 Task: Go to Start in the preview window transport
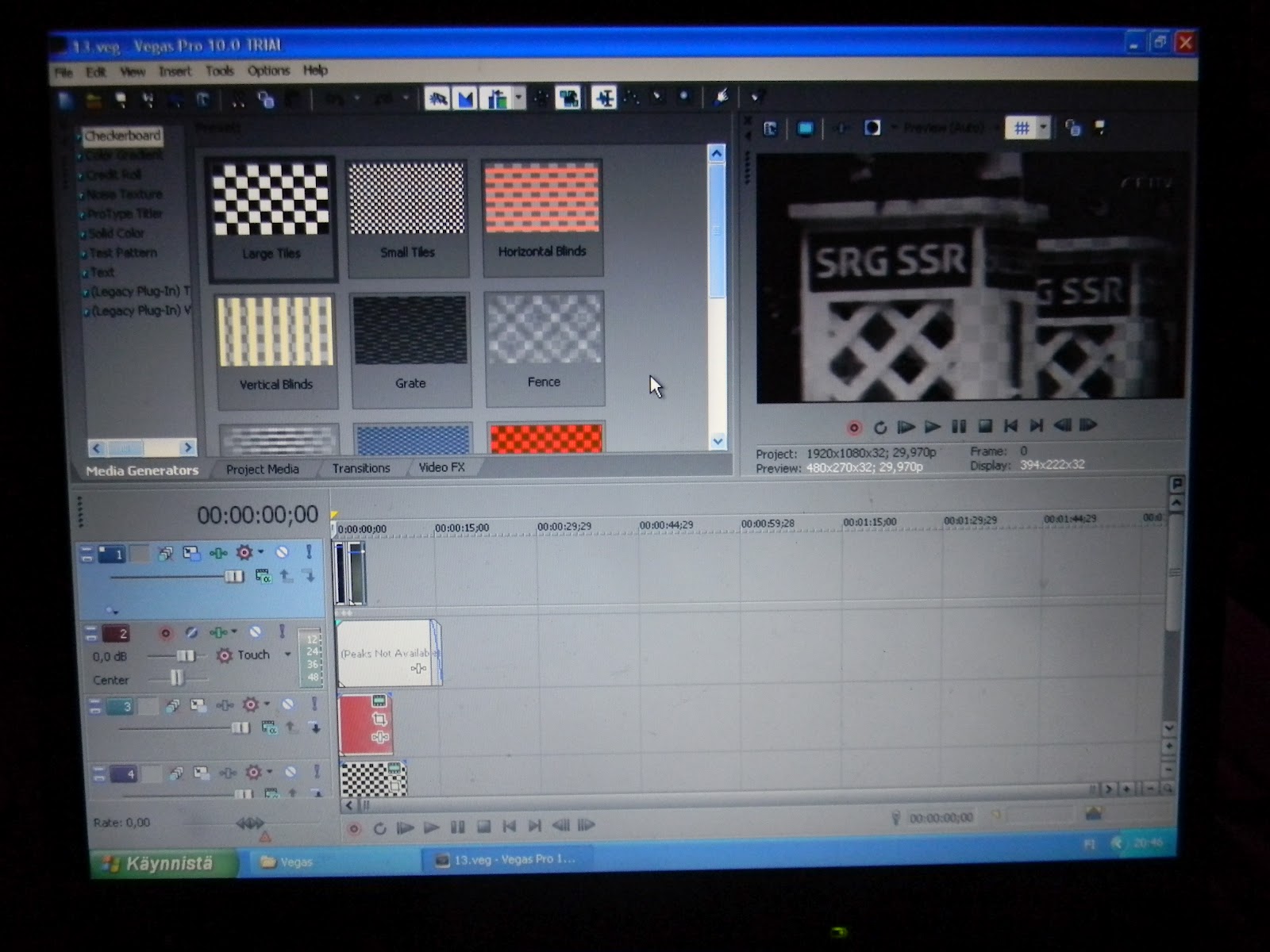[1010, 426]
